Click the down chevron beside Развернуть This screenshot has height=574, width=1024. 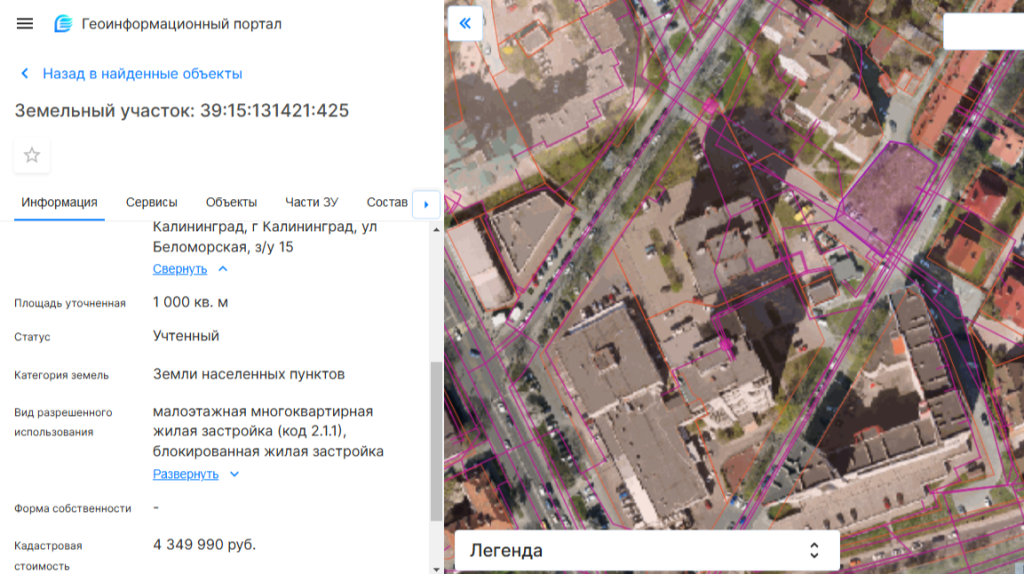pyautogui.click(x=235, y=474)
